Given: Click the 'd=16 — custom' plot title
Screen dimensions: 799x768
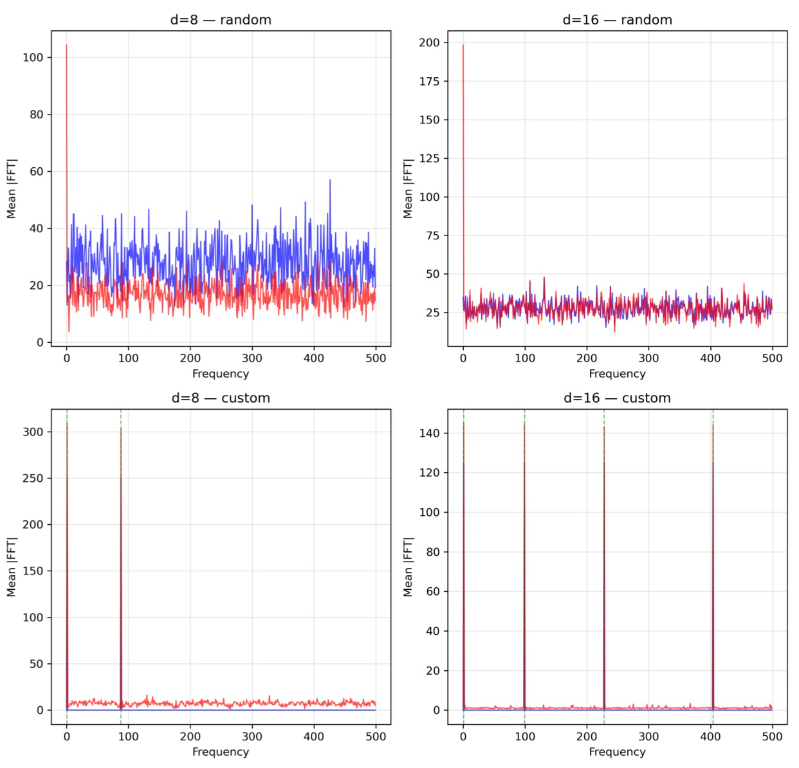Looking at the screenshot, I should point(617,398).
